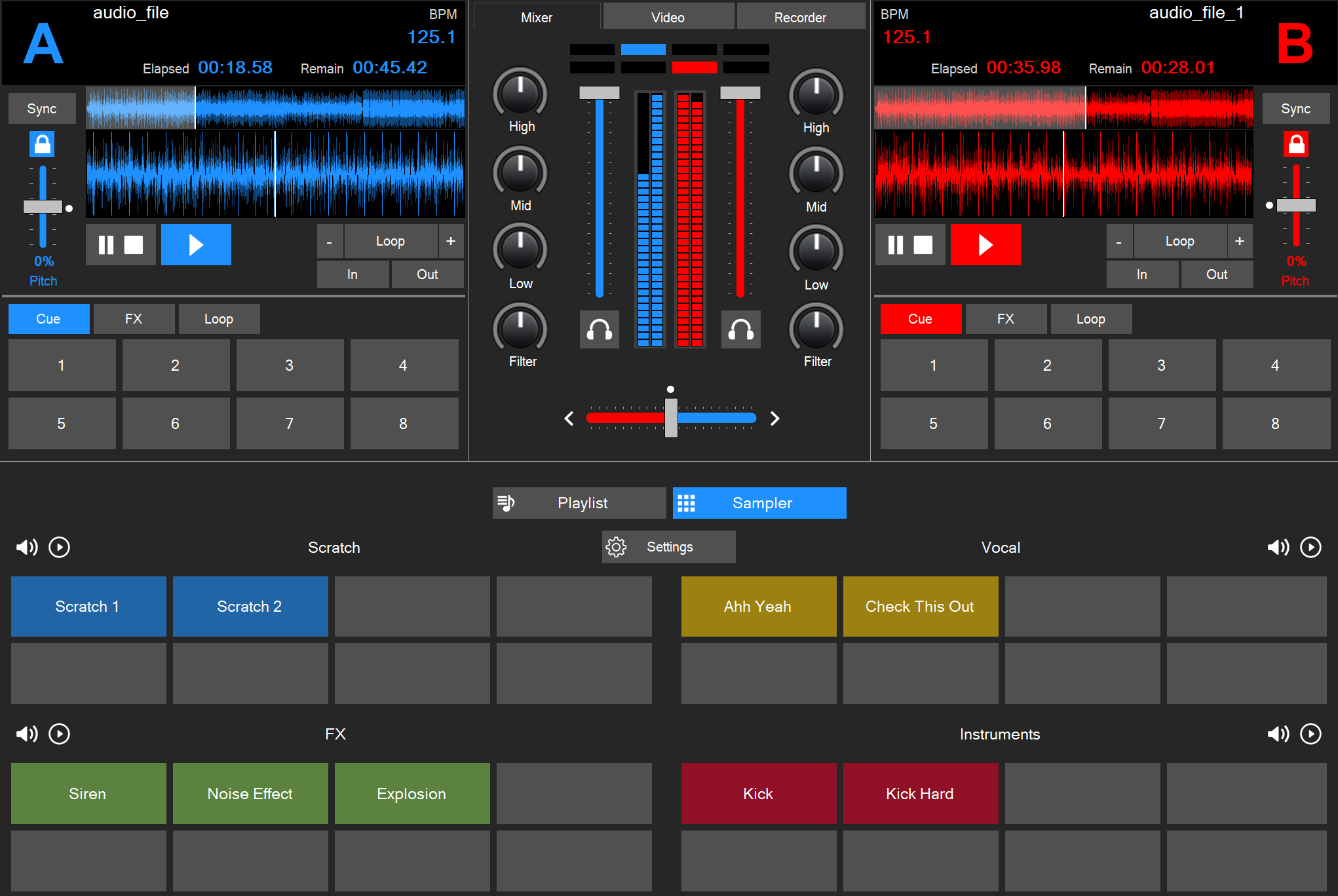
Task: Click deck A High EQ knob
Action: point(520,94)
